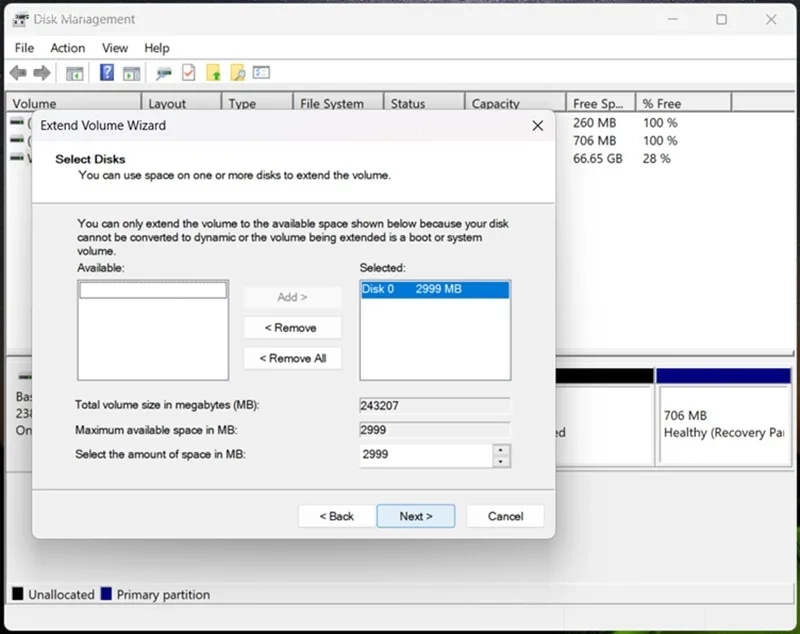Screen dimensions: 800x634
Task: Increase space amount with spinner up arrow
Action: coord(501,450)
